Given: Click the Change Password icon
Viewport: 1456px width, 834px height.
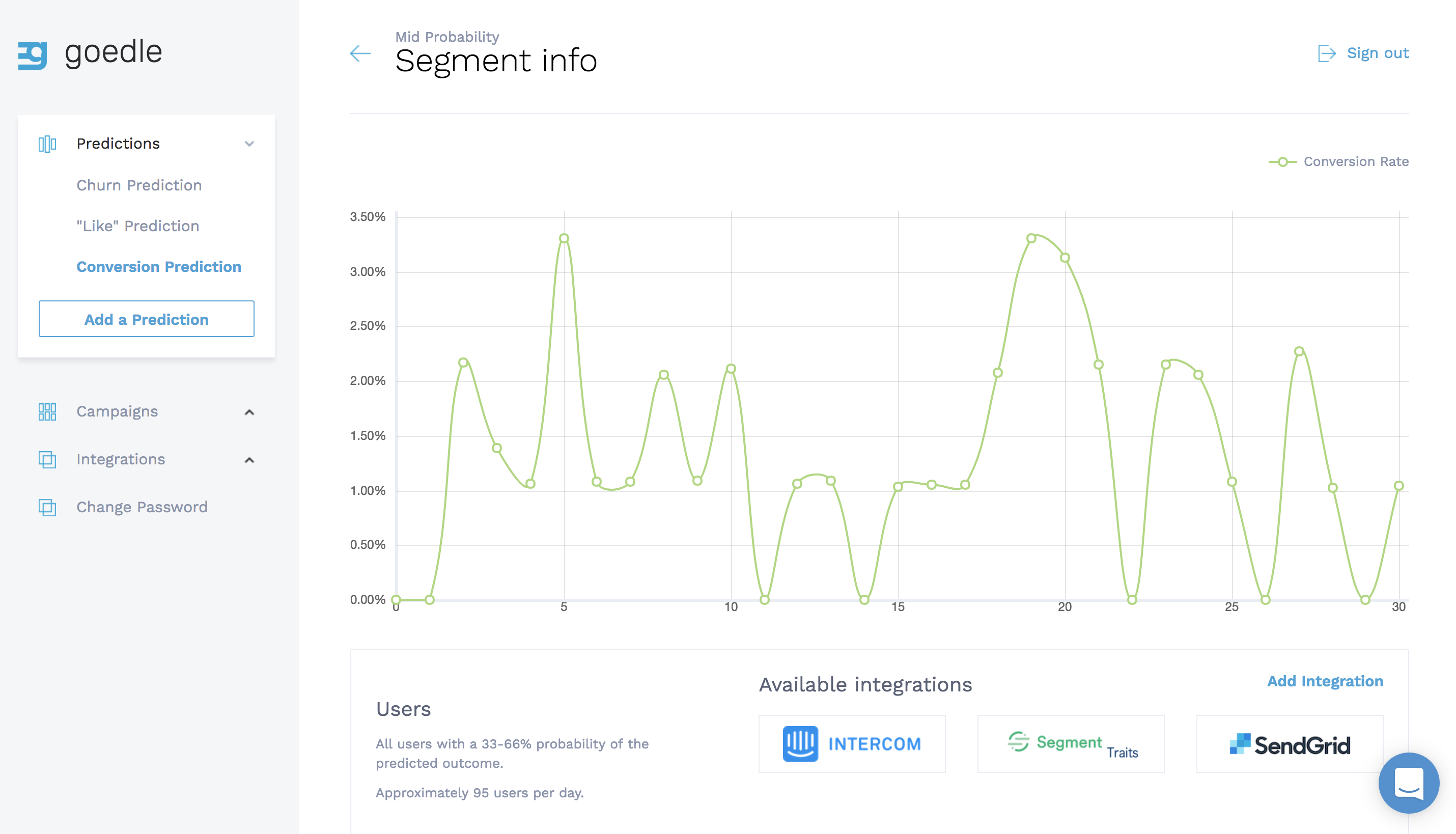Looking at the screenshot, I should 47,508.
